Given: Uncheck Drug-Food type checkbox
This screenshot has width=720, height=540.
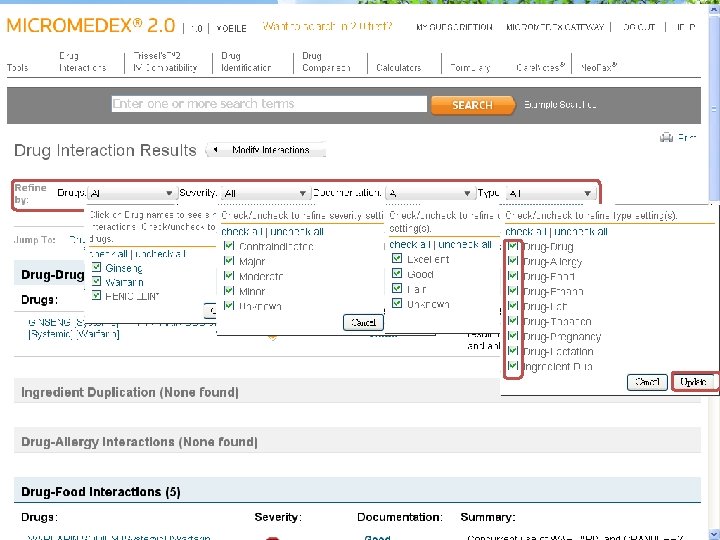Looking at the screenshot, I should pyautogui.click(x=513, y=276).
